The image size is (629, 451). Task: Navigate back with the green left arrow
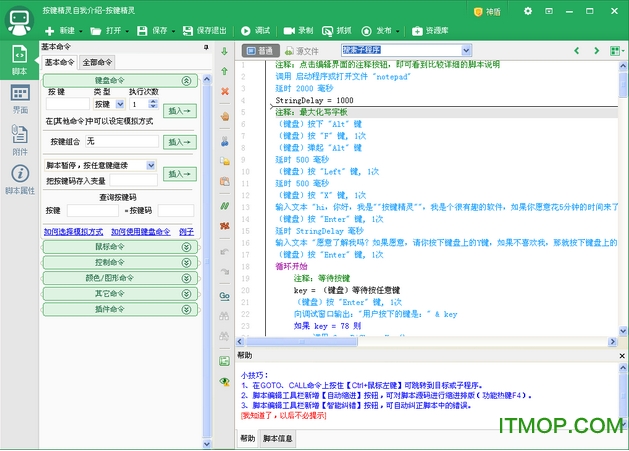click(x=577, y=51)
